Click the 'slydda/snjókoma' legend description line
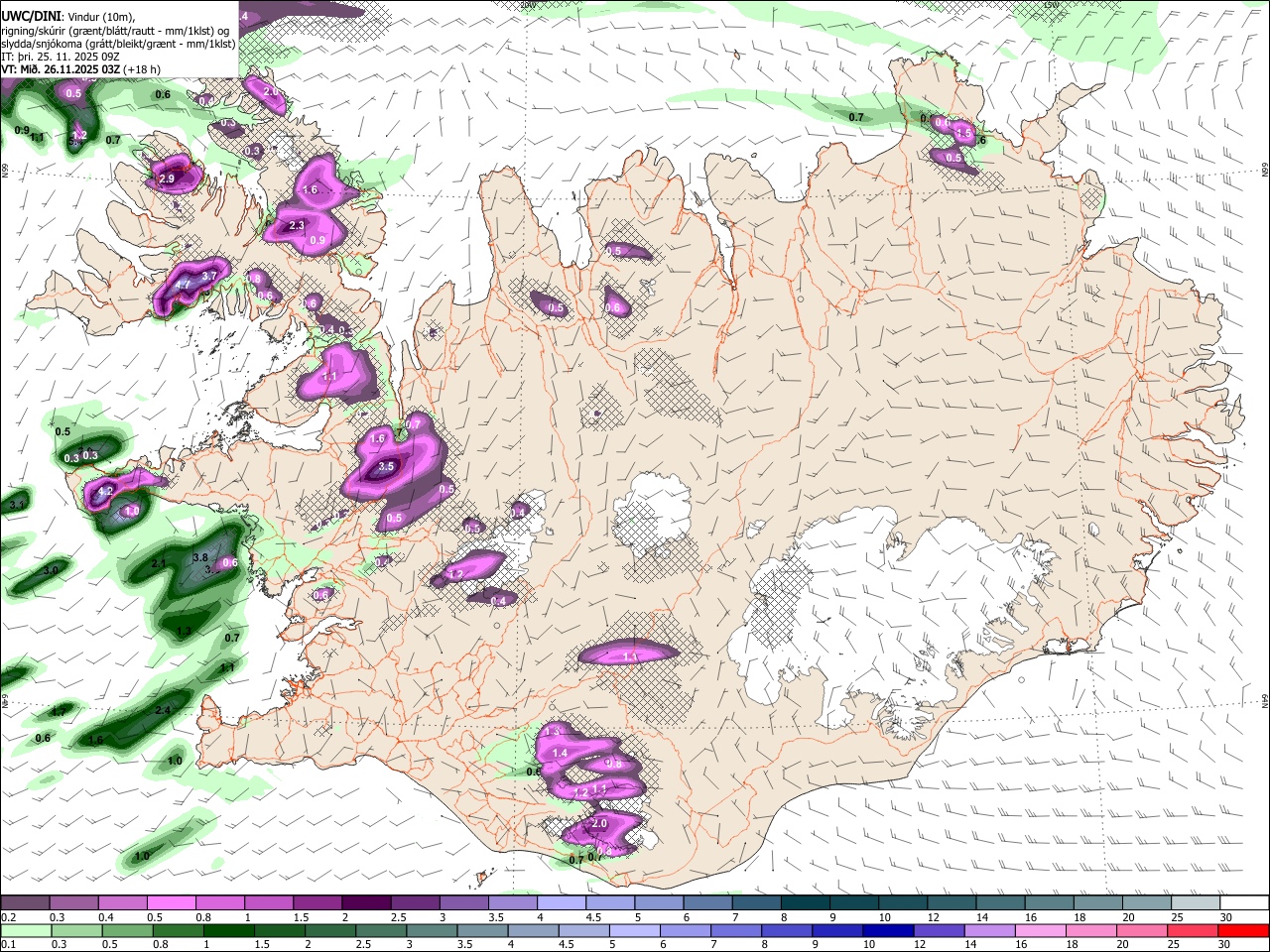Screen dimensions: 1270x952 (117, 44)
